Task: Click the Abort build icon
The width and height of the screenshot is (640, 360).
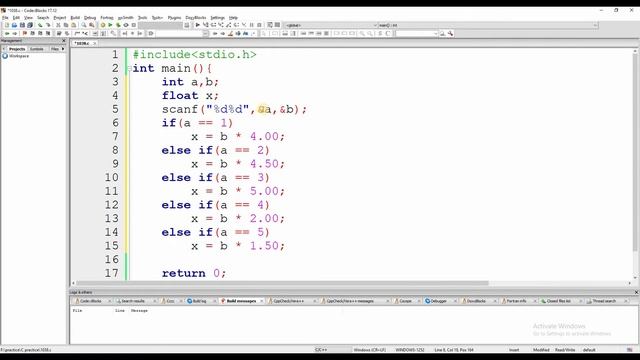Action: pos(133,25)
